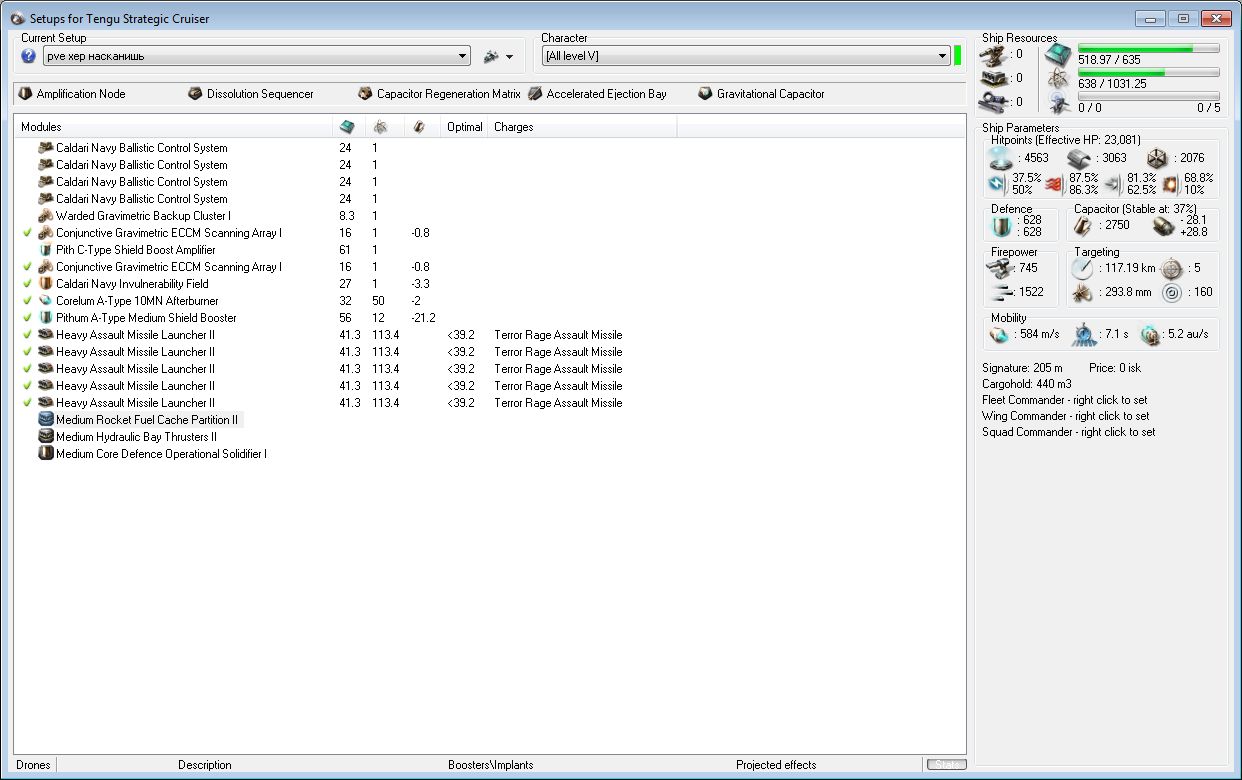Image resolution: width=1242 pixels, height=780 pixels.
Task: Click the powergrid usage bar 638 / 1031.25
Action: pos(1148,72)
